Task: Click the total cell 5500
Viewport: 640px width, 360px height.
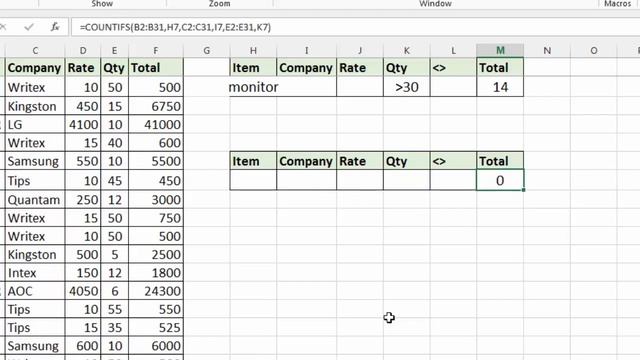Action: coord(156,161)
